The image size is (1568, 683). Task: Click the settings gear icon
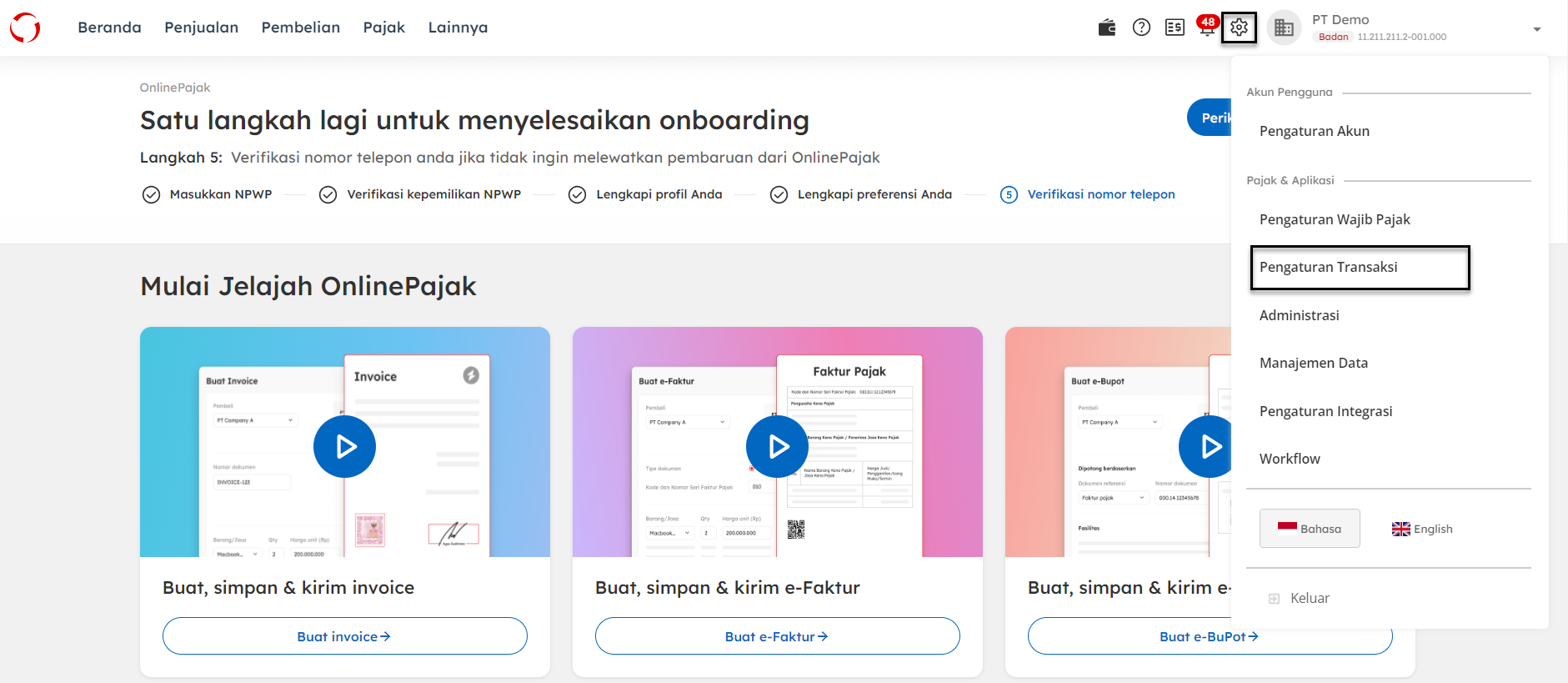pos(1239,28)
